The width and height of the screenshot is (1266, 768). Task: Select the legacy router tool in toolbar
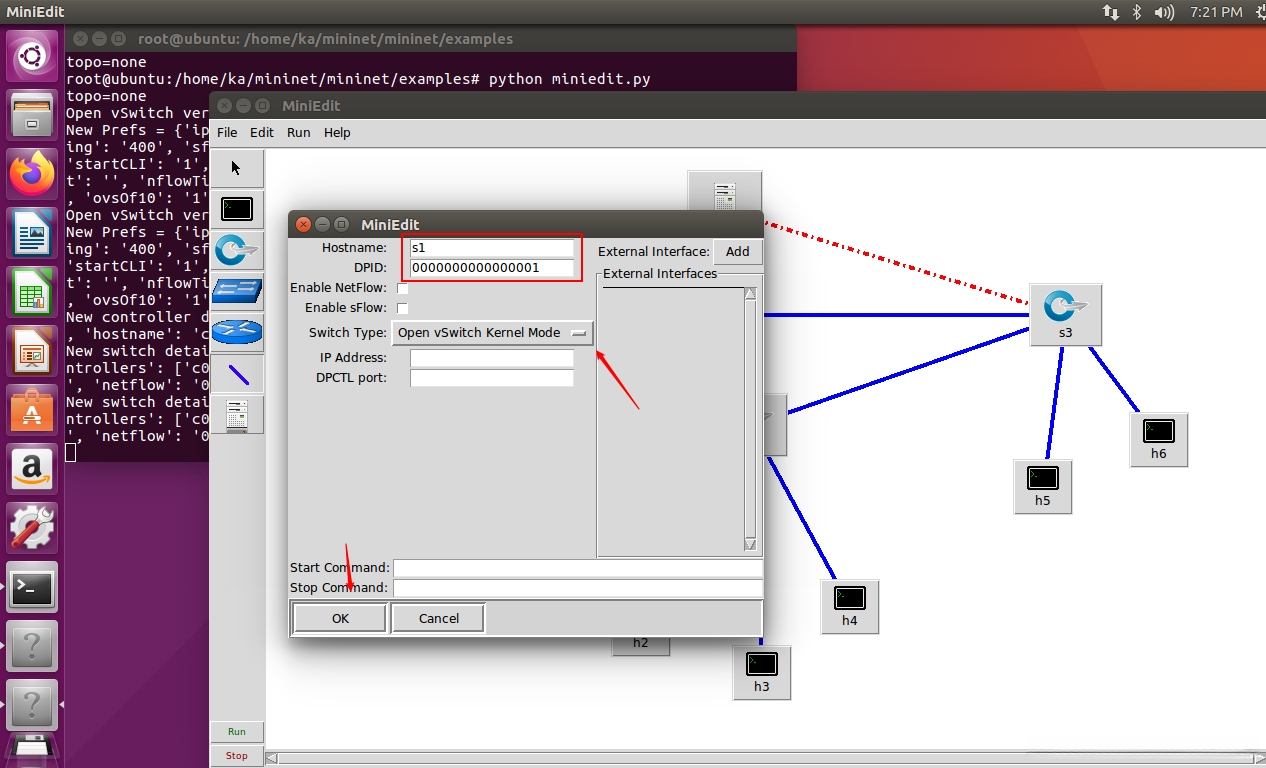tap(237, 332)
